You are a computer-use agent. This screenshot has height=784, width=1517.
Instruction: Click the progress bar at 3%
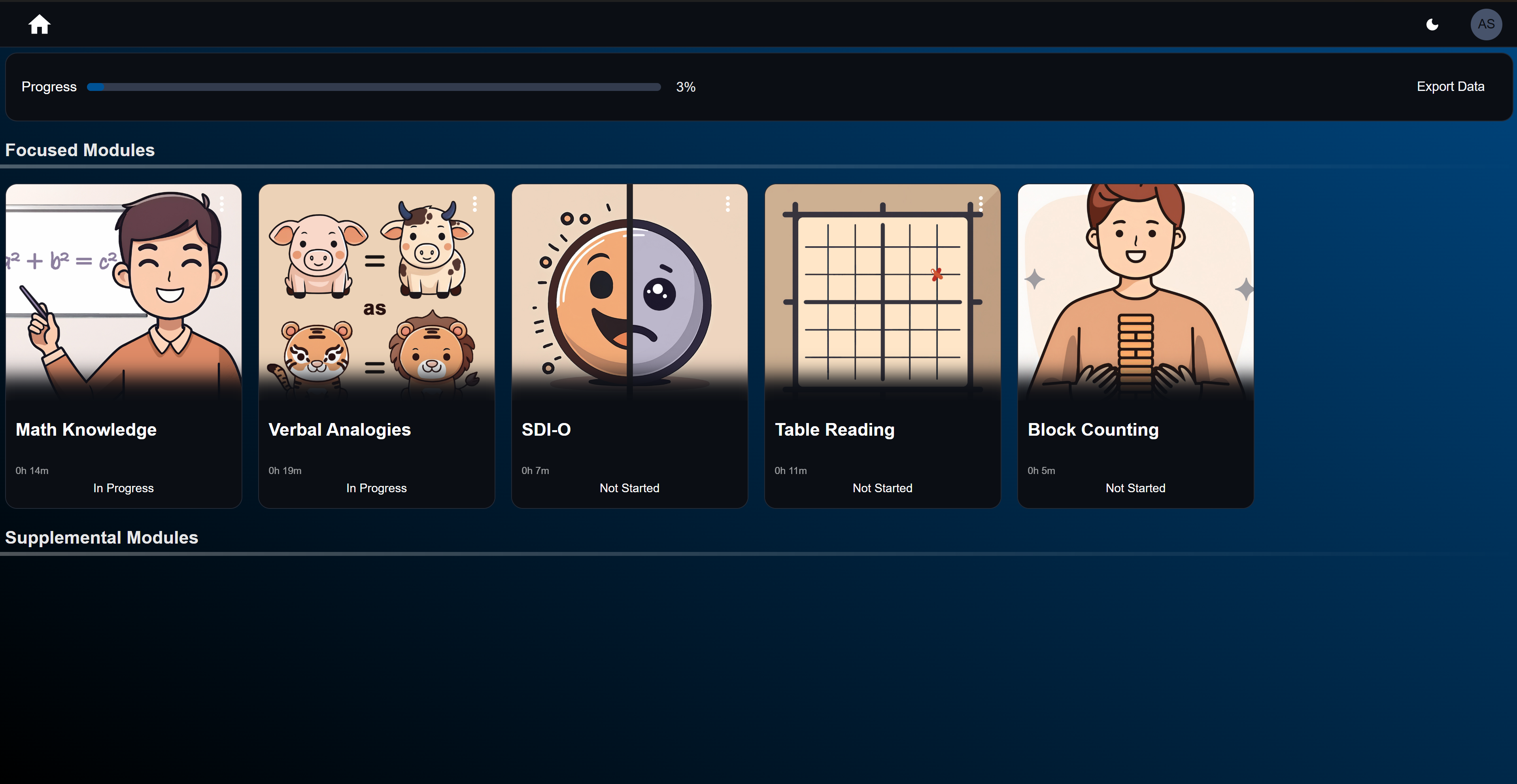(x=374, y=87)
